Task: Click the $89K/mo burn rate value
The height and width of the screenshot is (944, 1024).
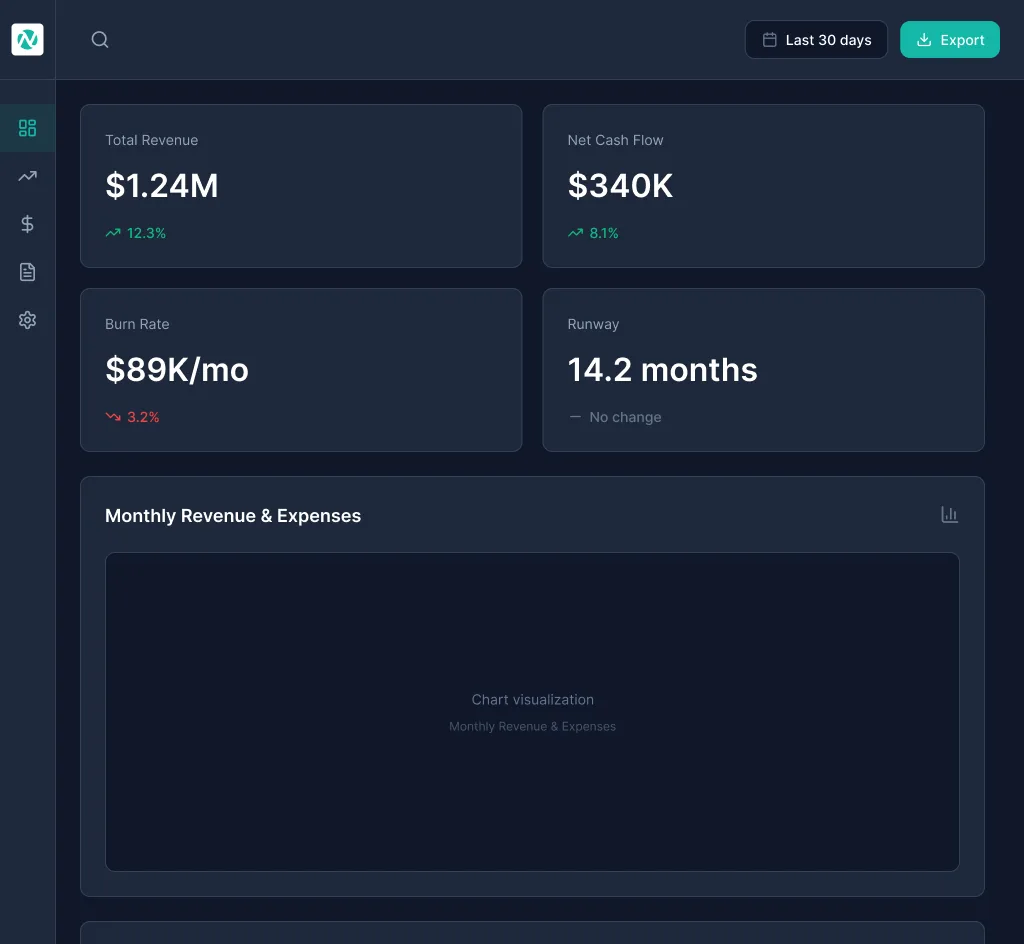Action: coord(177,370)
